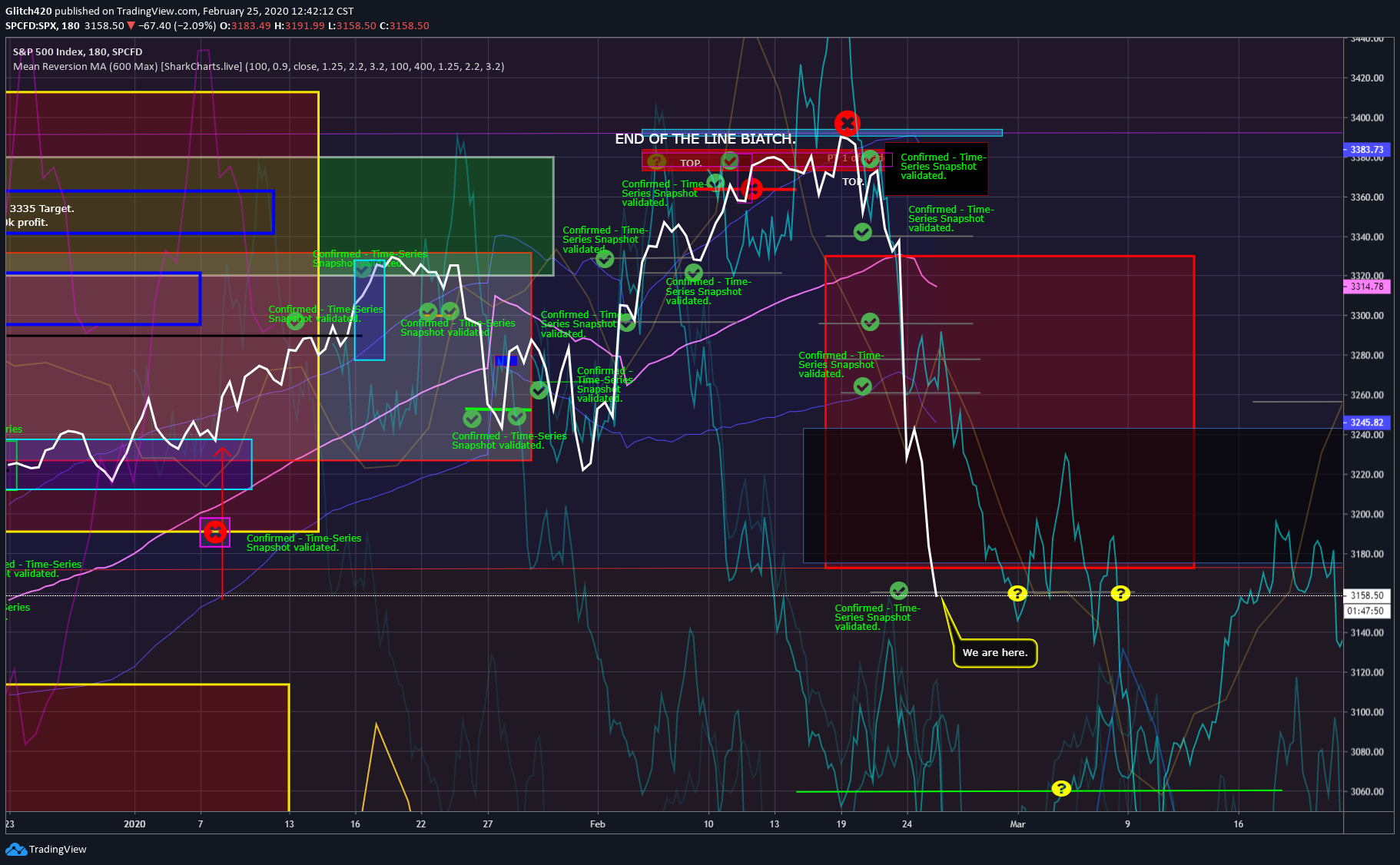Click the 3245.82 blue price tag
Screen dimensions: 1400x865
1367,423
